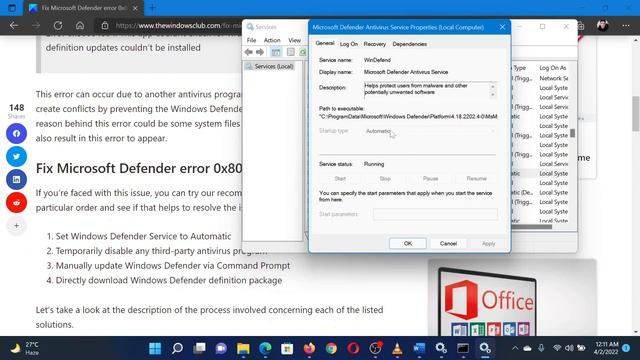Open Edge settings and more menu

click(626, 26)
